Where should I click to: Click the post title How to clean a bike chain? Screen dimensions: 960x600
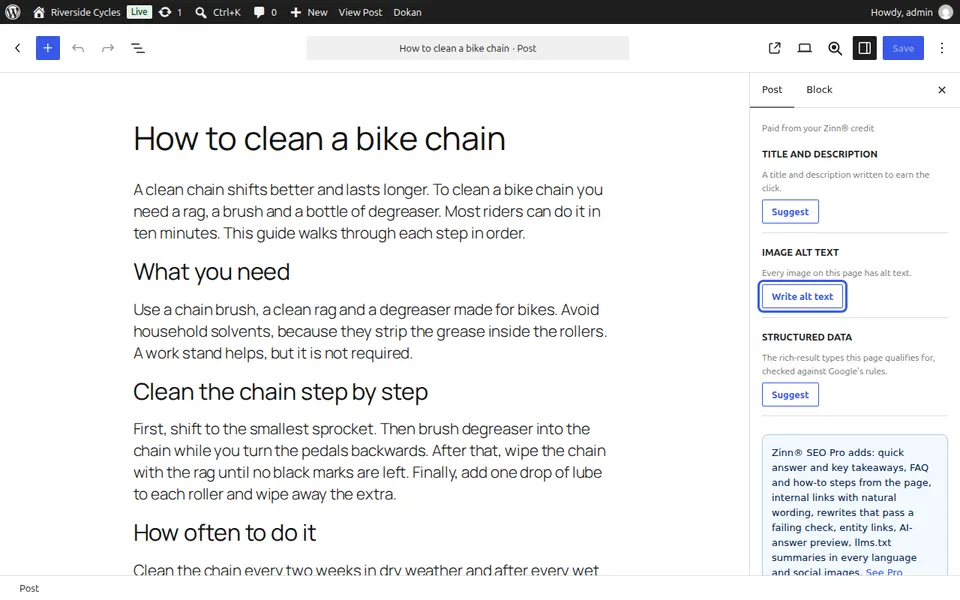tap(319, 138)
